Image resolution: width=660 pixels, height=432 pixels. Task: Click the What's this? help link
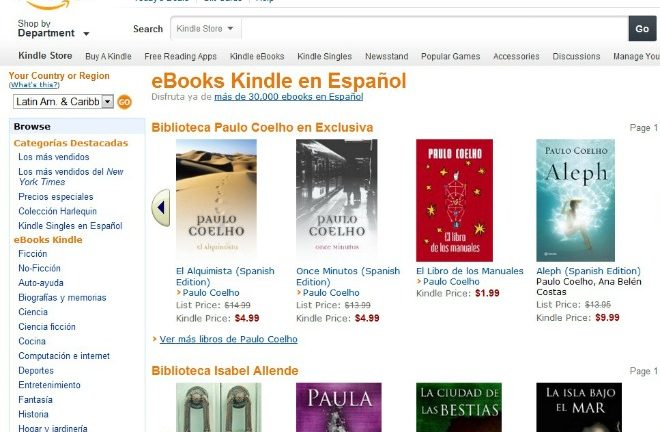click(x=34, y=85)
